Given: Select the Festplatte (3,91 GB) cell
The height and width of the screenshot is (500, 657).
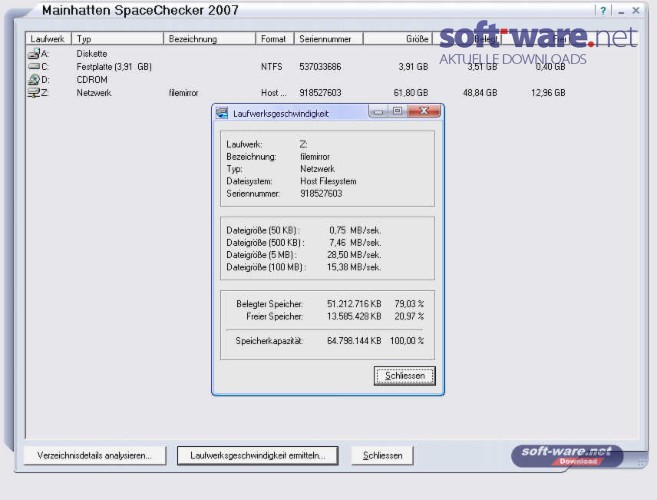Looking at the screenshot, I should tap(114, 67).
